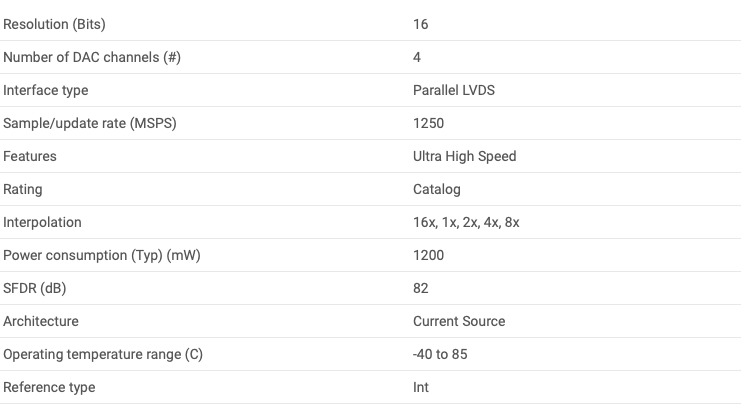Screen dimensions: 741x409
Task: Click Sample/update rate (MSPS) label
Action: (x=90, y=123)
